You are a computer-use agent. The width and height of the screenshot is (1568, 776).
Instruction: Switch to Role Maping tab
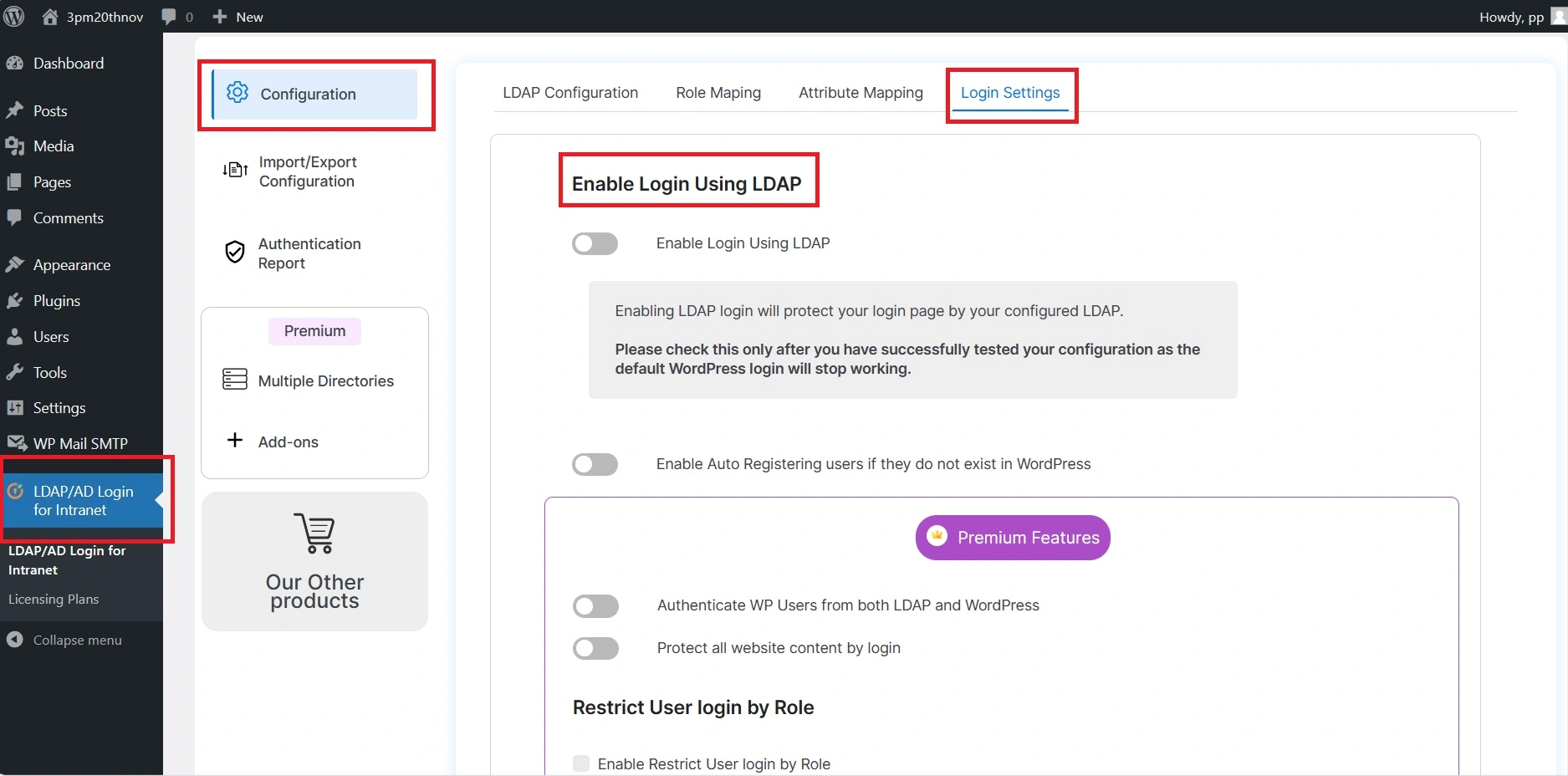[x=718, y=93]
